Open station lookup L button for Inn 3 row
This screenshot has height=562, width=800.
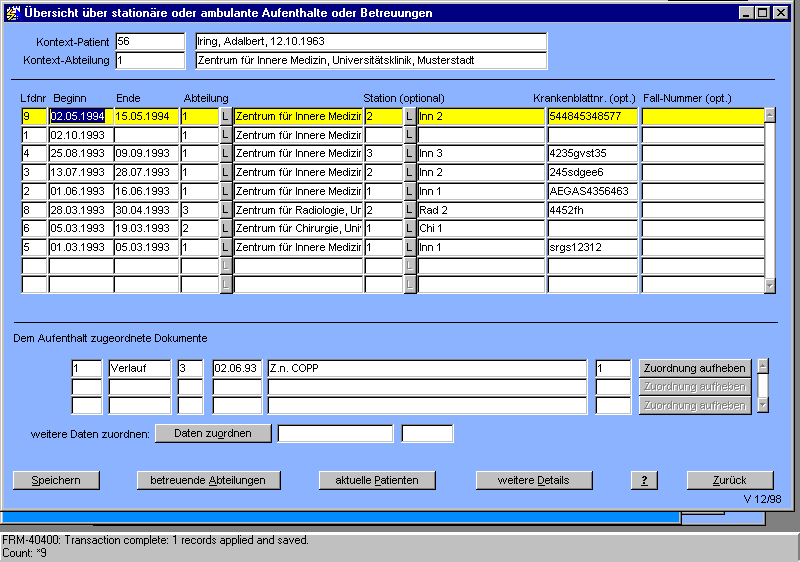[x=410, y=154]
